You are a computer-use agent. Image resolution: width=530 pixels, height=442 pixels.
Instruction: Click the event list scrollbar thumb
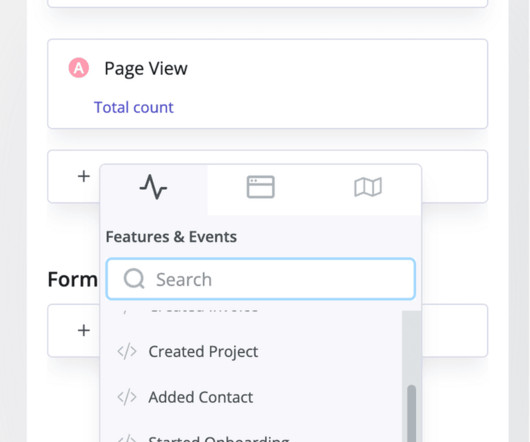[x=411, y=413]
